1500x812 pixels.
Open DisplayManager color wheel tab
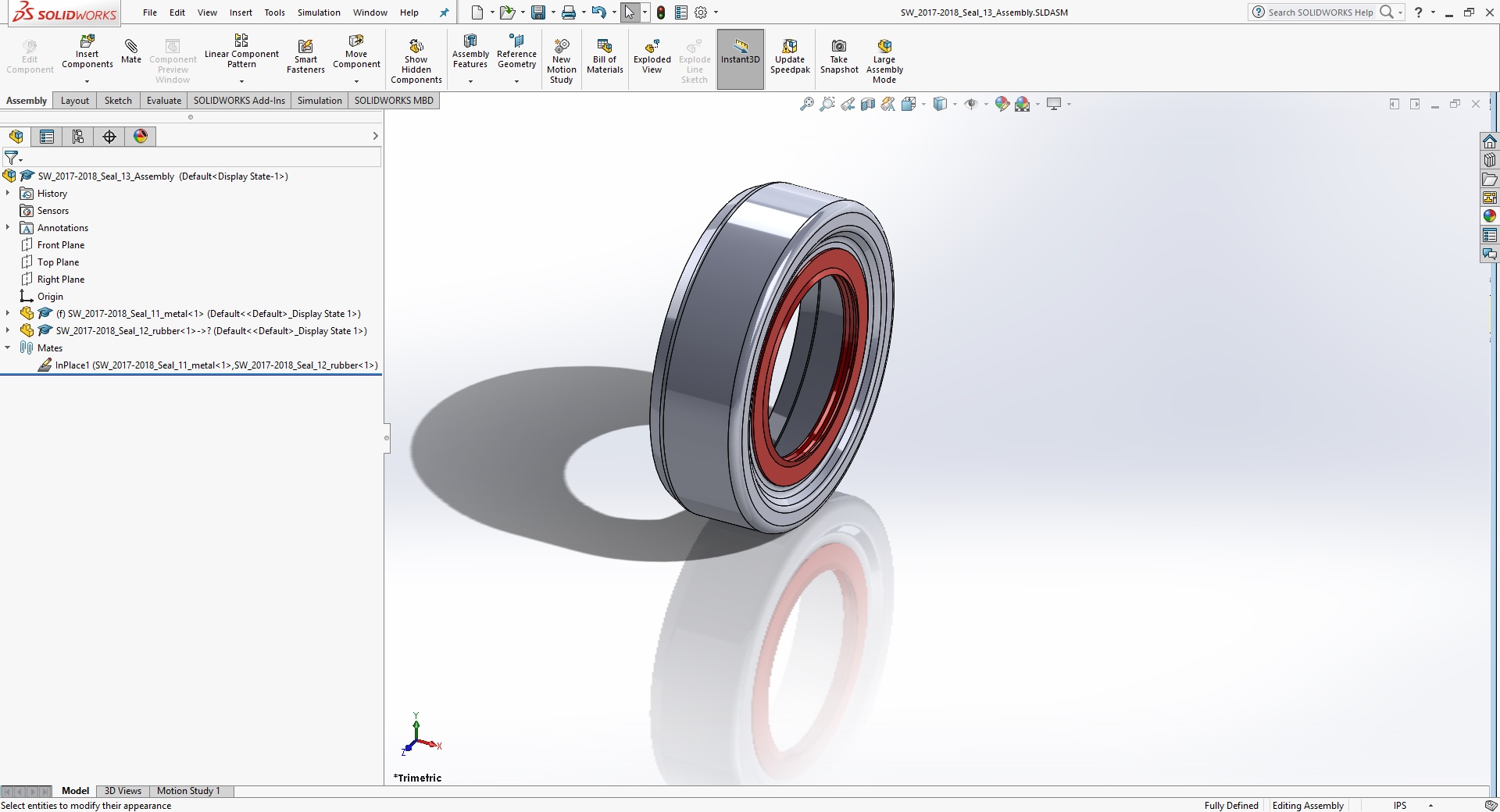[x=141, y=137]
